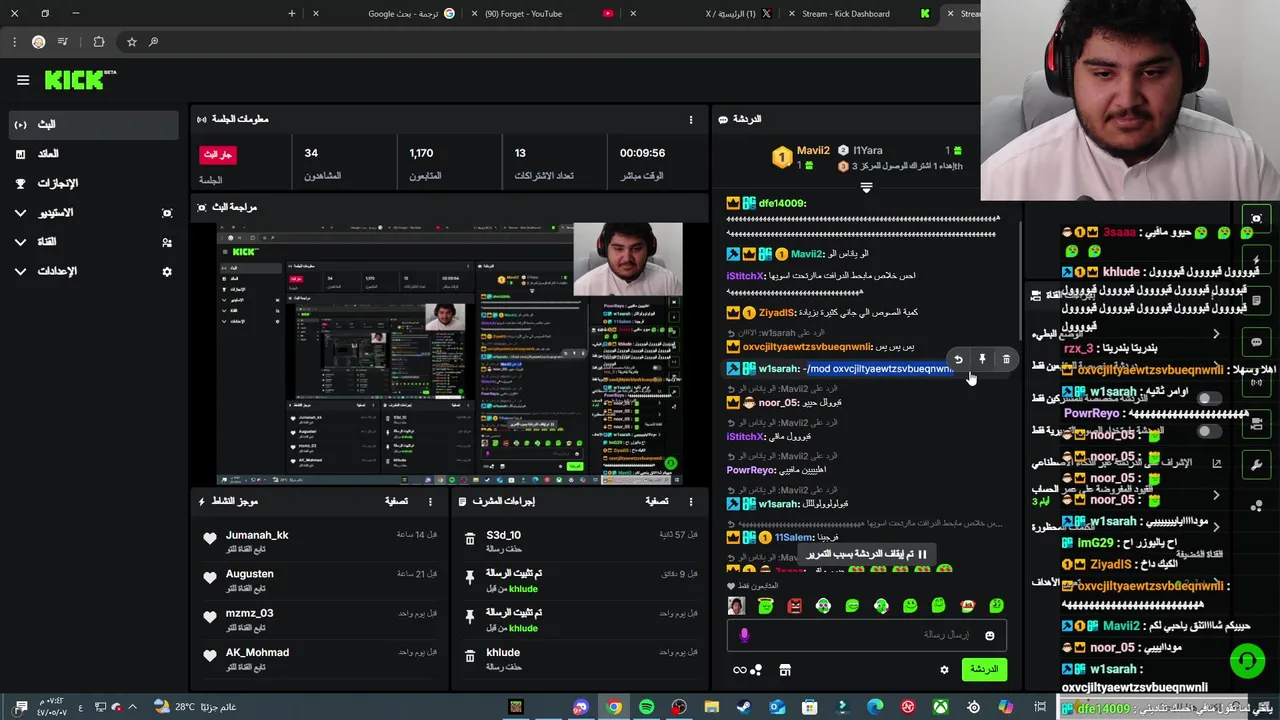The height and width of the screenshot is (720, 1280).
Task: Insert the angry red emote
Action: tap(794, 606)
